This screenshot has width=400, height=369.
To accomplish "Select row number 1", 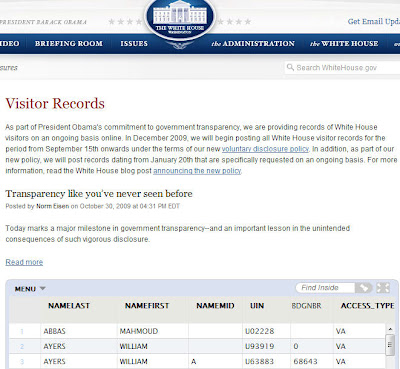I will click(22, 331).
